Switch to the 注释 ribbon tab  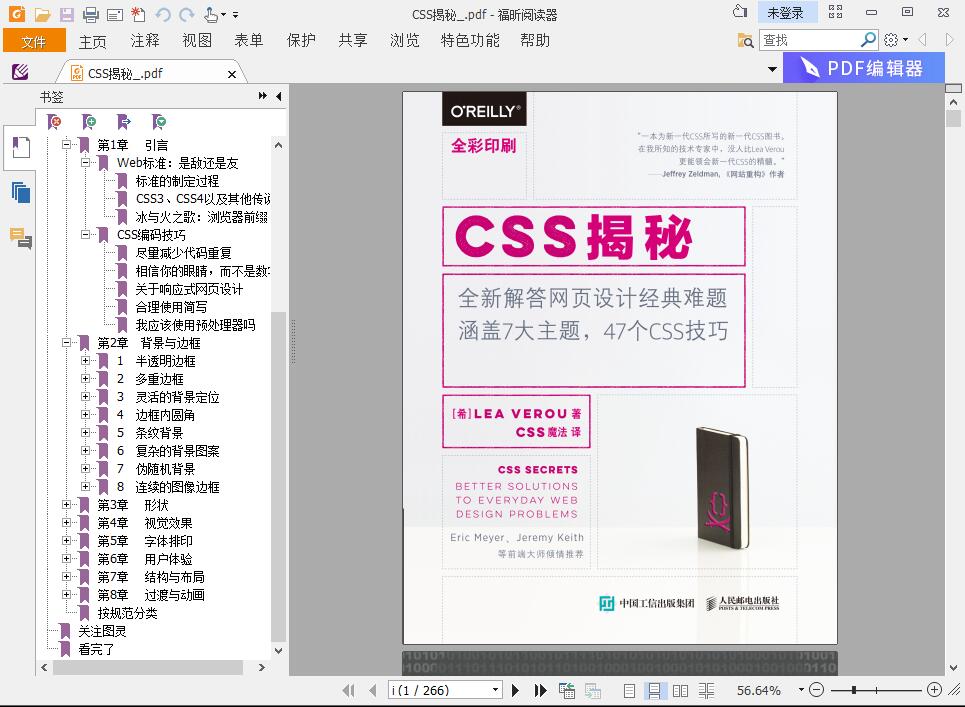(x=145, y=41)
